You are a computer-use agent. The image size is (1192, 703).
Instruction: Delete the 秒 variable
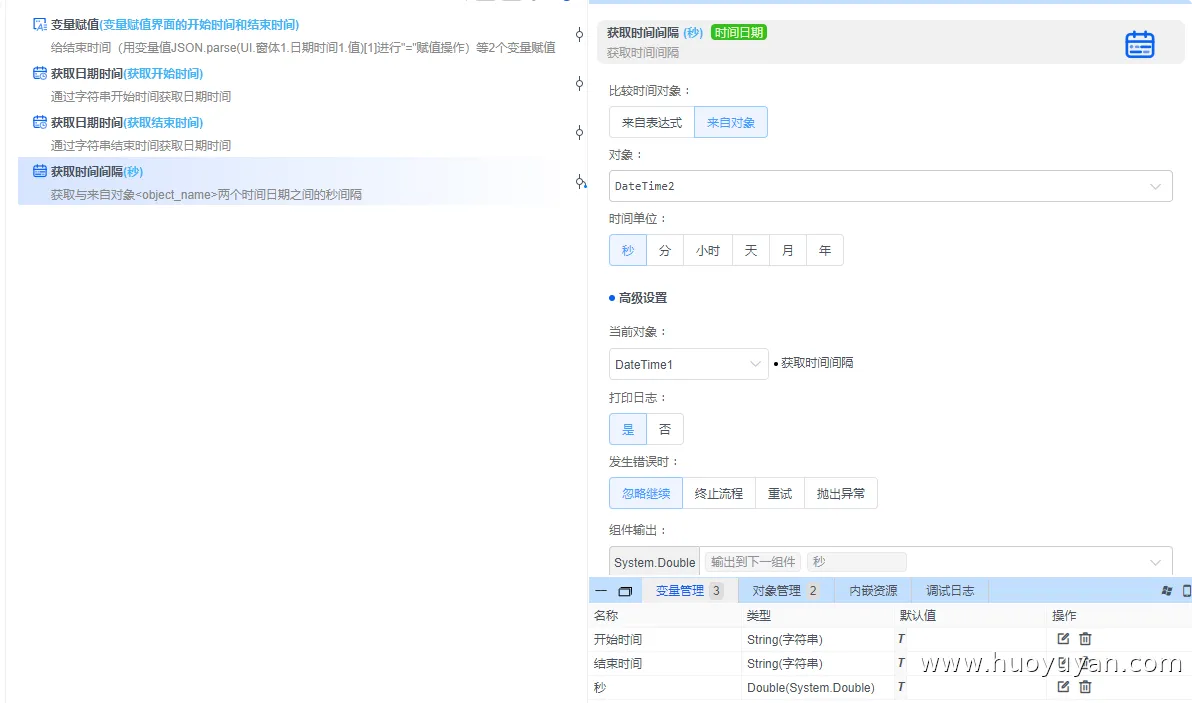click(1085, 686)
